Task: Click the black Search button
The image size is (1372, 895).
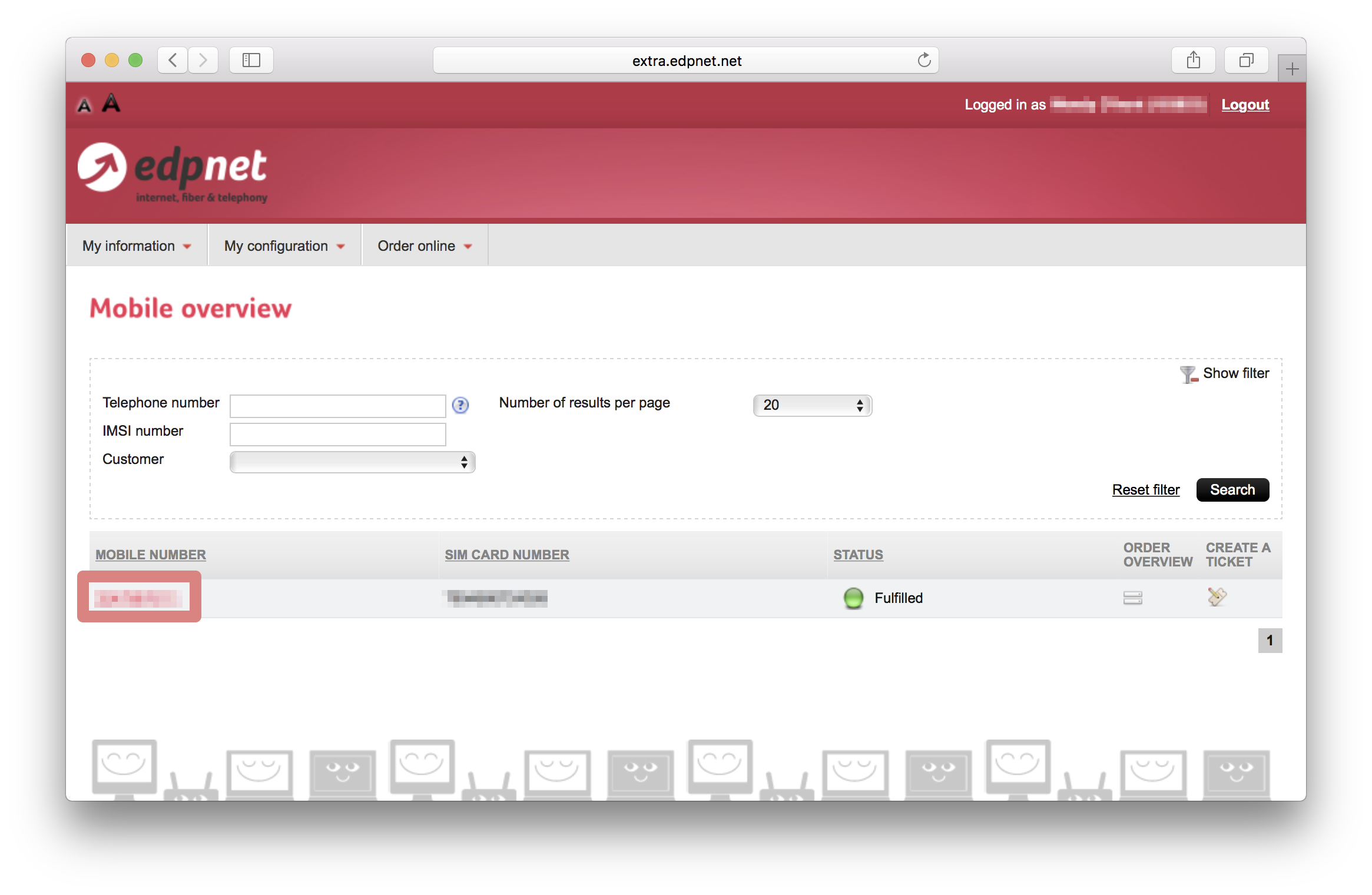Action: (1232, 490)
